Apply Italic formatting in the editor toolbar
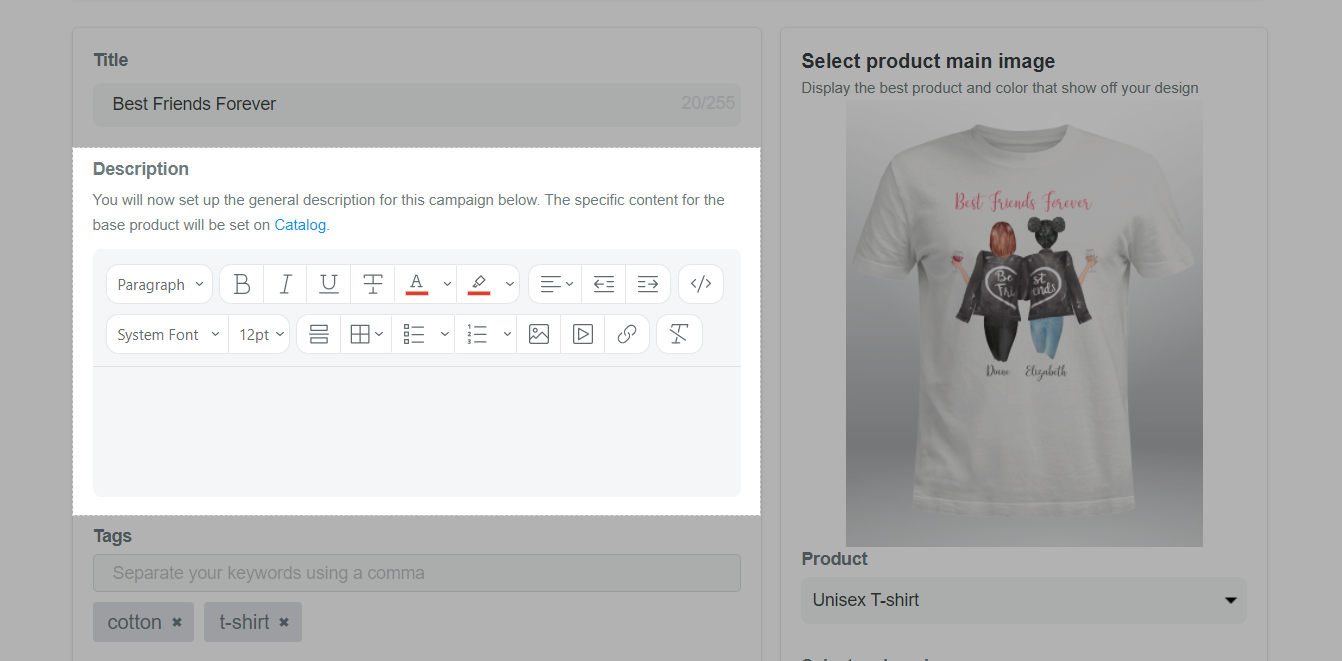 click(285, 285)
